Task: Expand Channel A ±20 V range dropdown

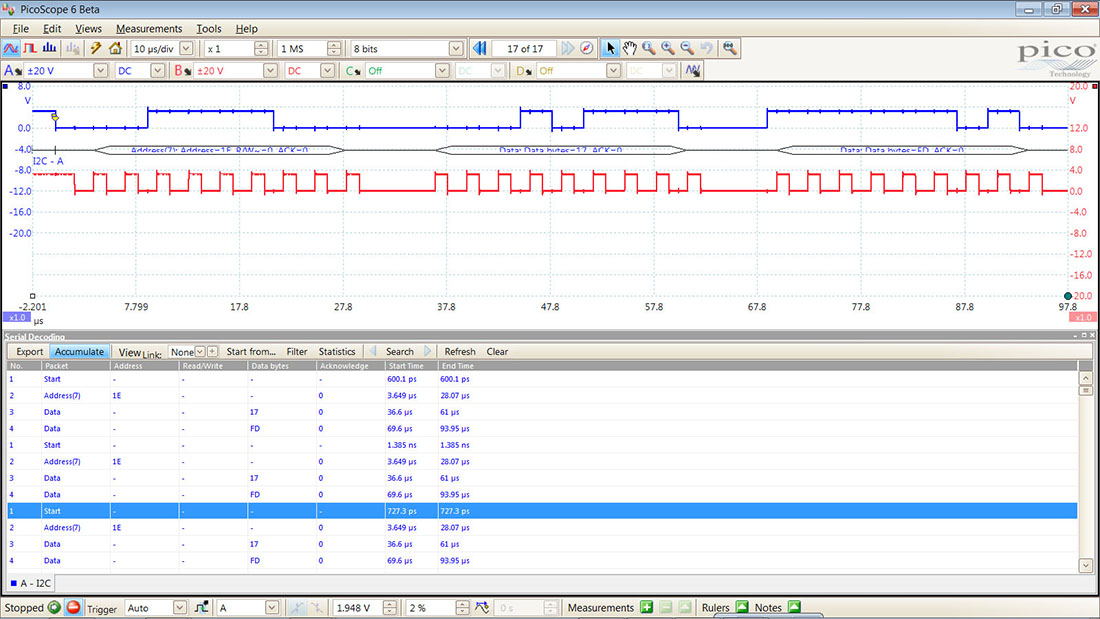Action: pyautogui.click(x=100, y=71)
